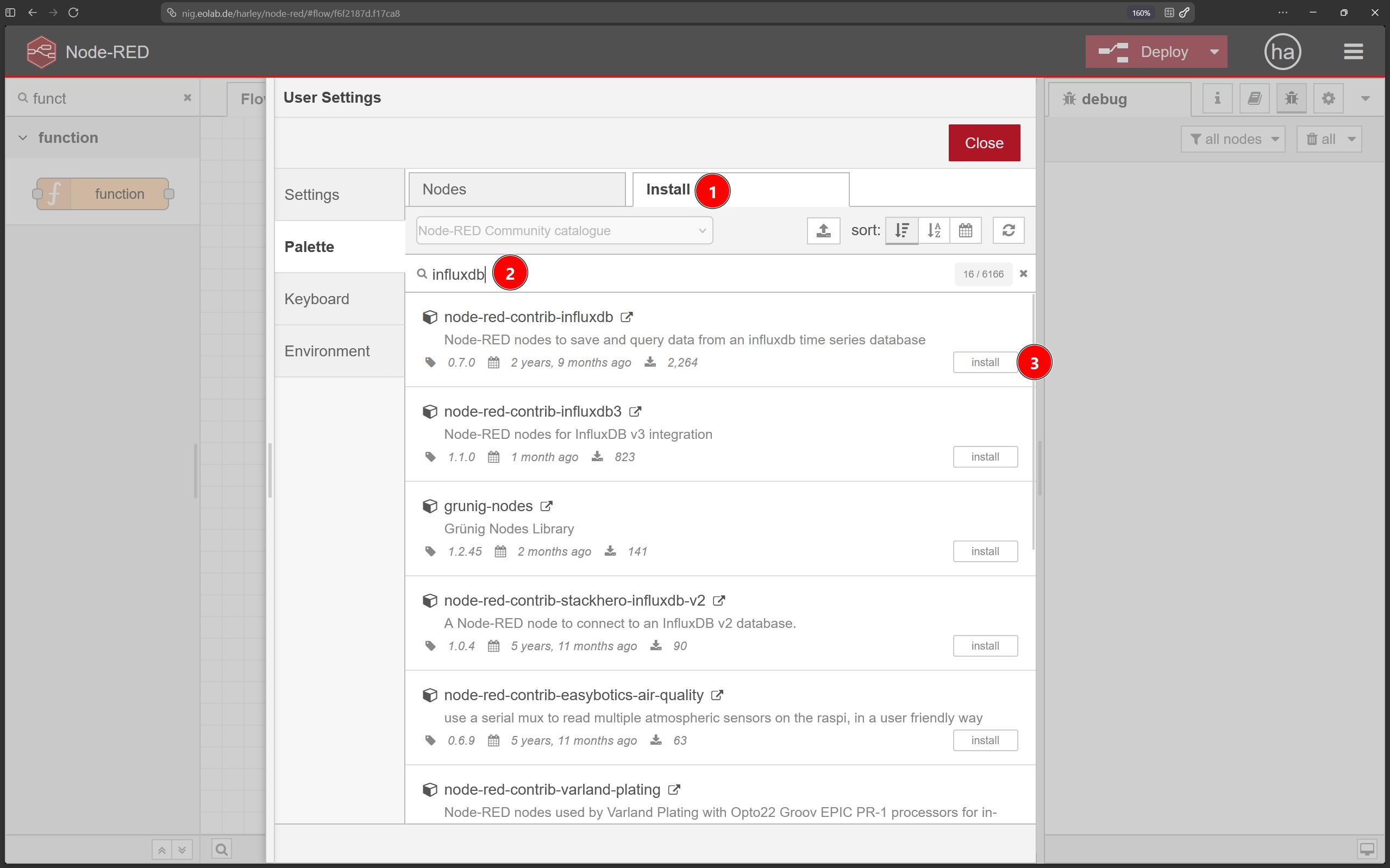
Task: Install the grunig-nodes module
Action: 985,552
